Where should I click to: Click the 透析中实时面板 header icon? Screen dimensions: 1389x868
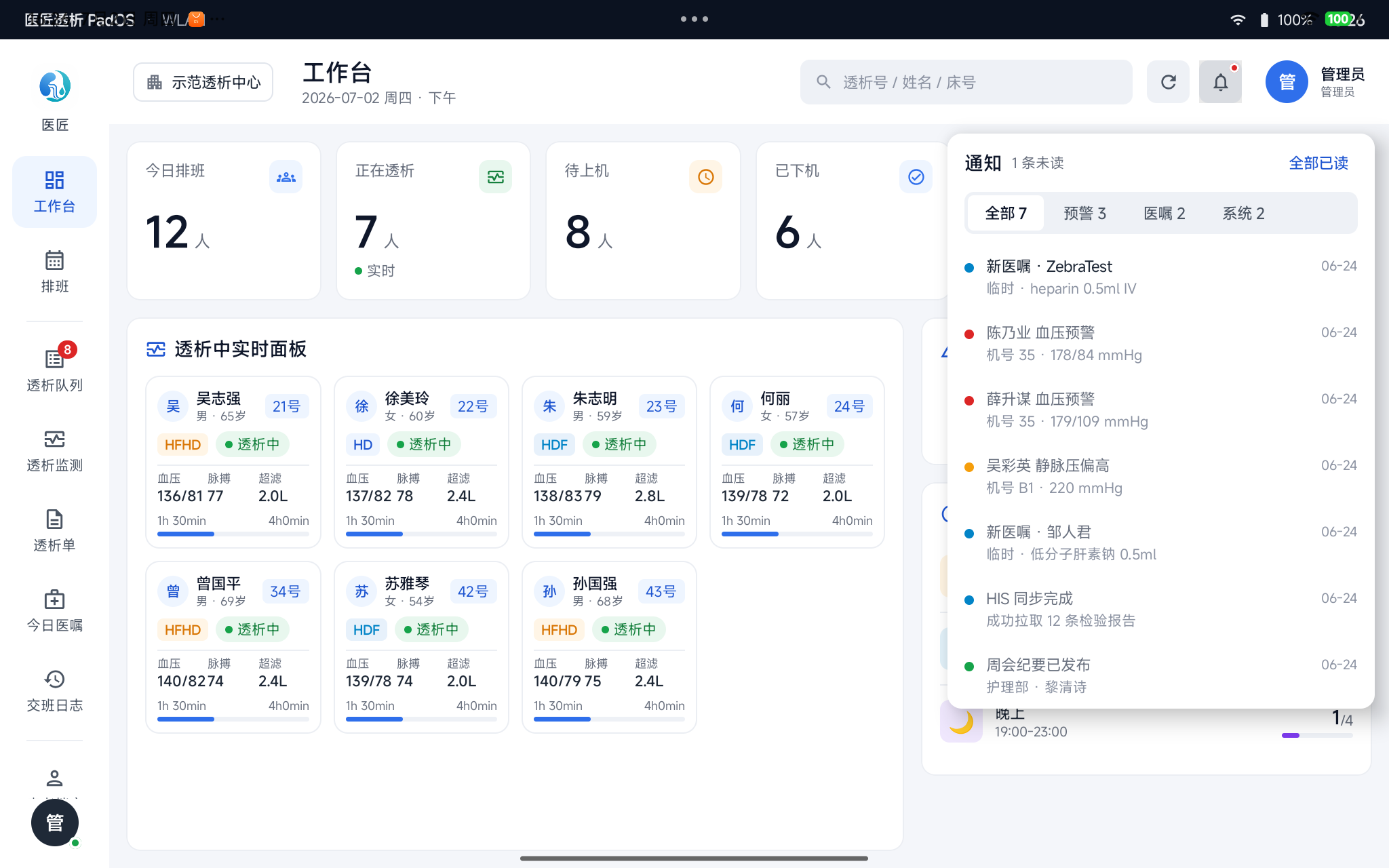pyautogui.click(x=156, y=349)
